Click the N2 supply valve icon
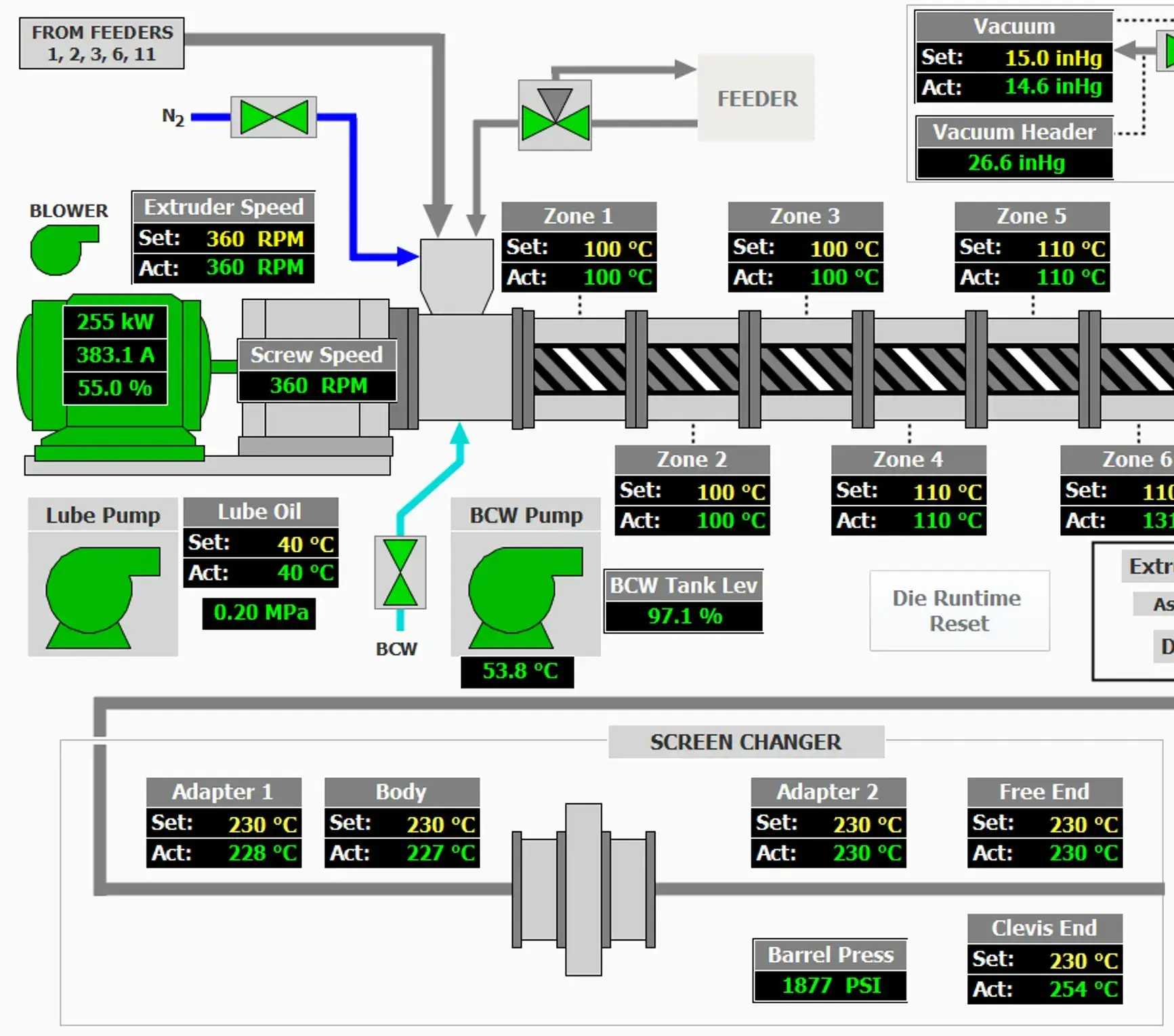The height and width of the screenshot is (1036, 1174). (274, 117)
